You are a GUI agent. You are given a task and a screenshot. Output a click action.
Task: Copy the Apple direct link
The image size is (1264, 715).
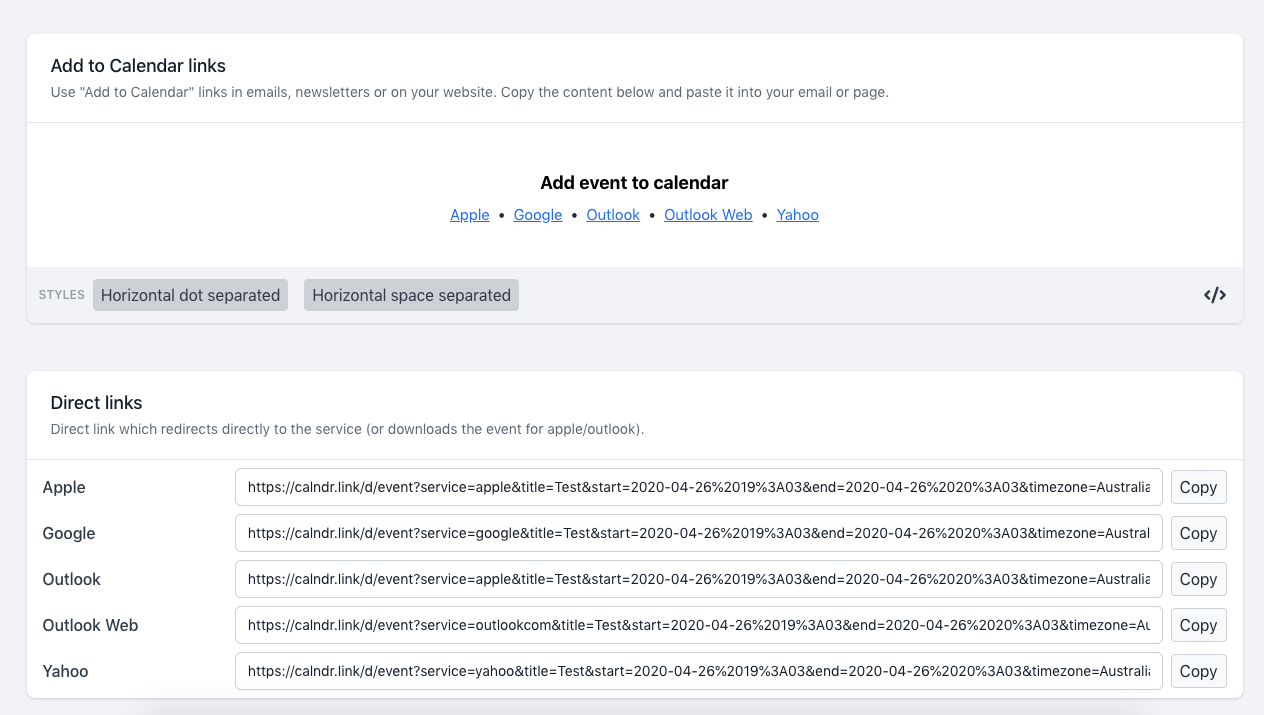pos(1198,487)
